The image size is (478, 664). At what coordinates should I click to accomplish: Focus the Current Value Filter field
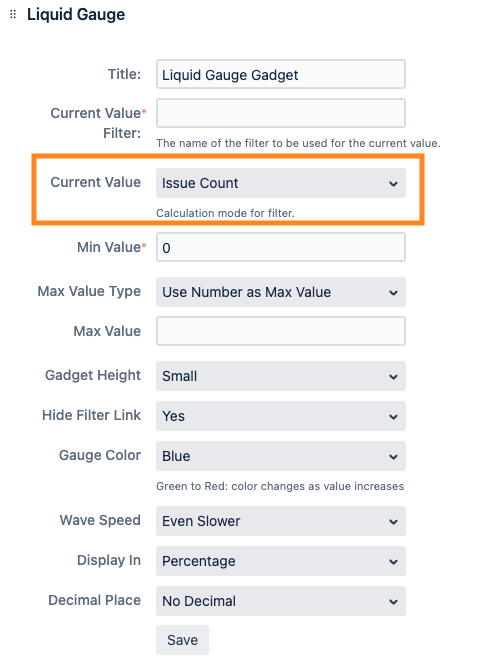click(x=281, y=113)
